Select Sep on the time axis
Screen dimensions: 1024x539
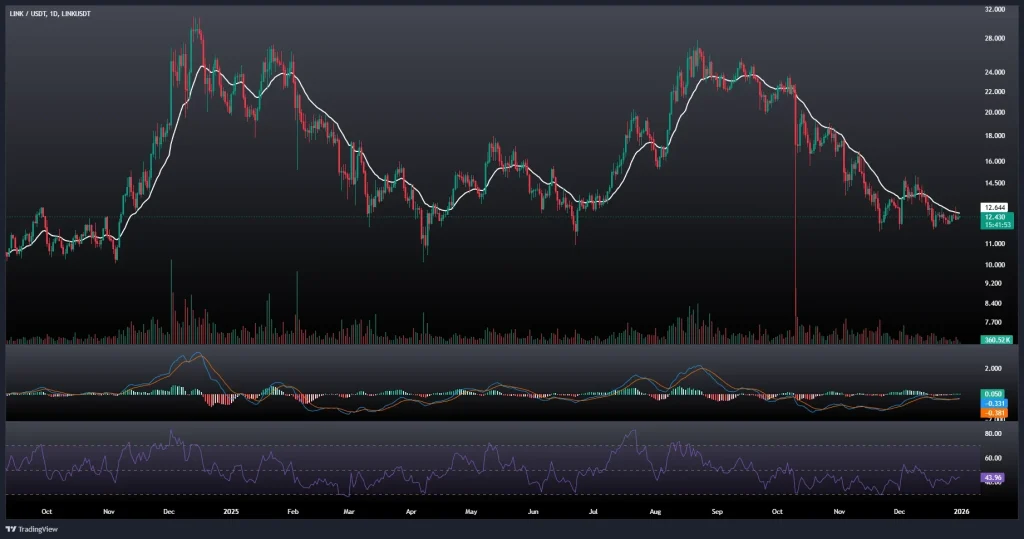coord(716,510)
